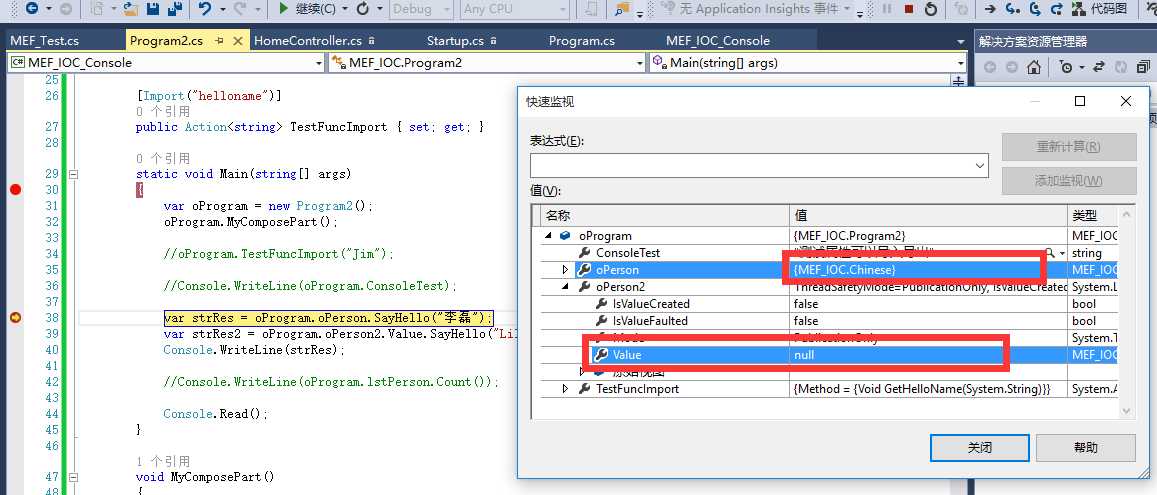Collapse the oPerson2 node in QuickWatch
1157x495 pixels.
point(566,287)
